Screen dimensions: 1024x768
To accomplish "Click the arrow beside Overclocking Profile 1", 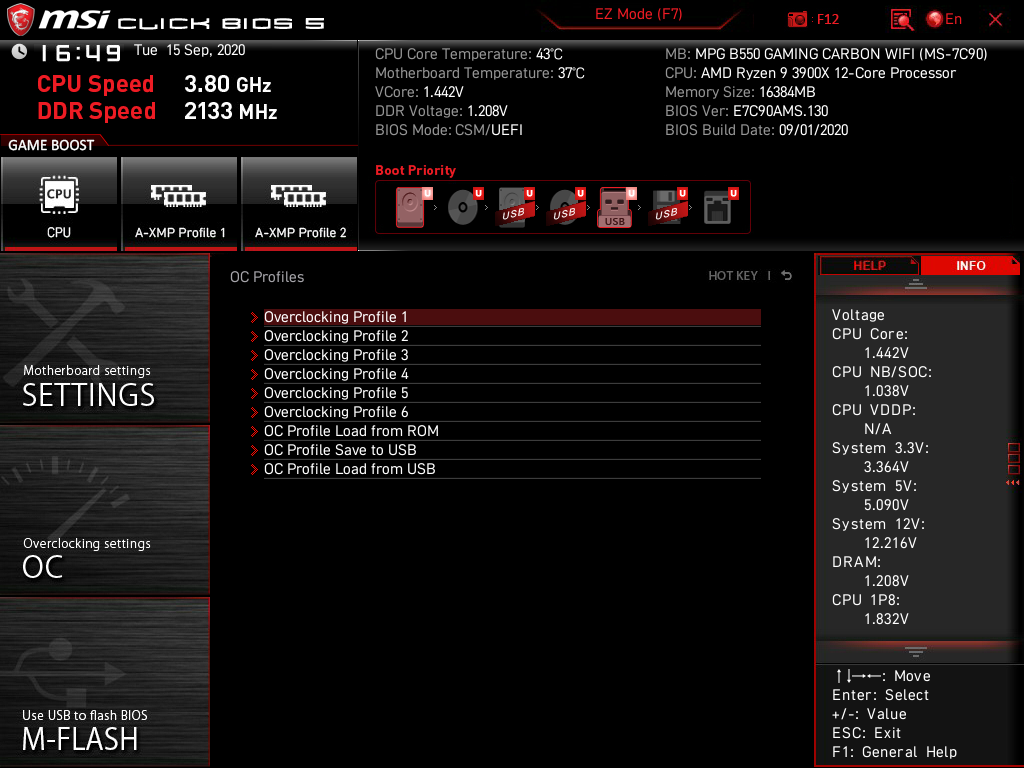I will coord(254,317).
